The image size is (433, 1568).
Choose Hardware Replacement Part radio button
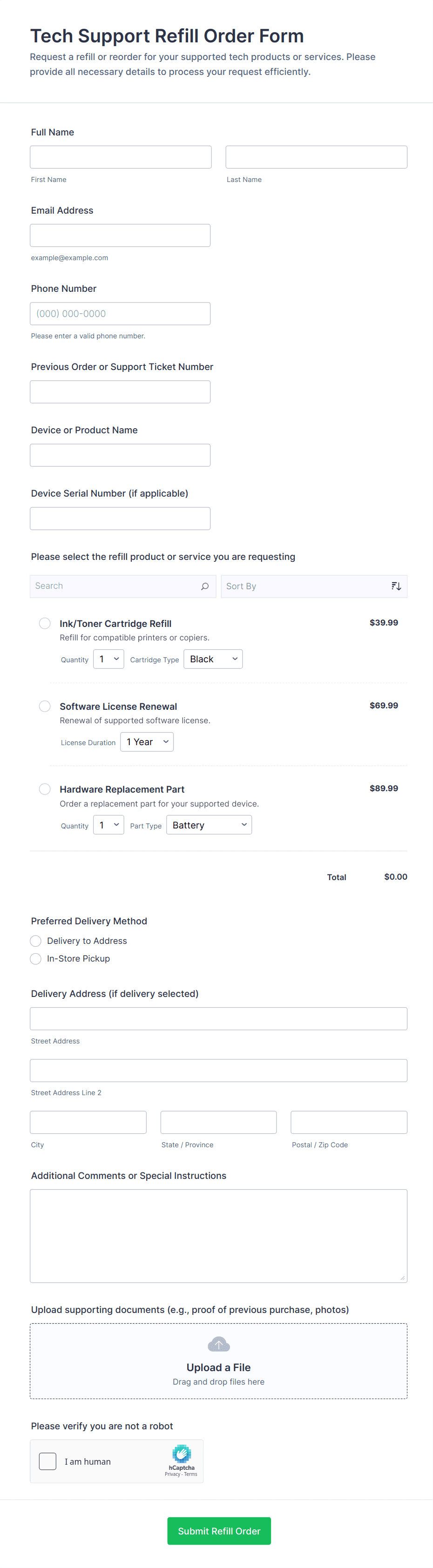point(45,789)
